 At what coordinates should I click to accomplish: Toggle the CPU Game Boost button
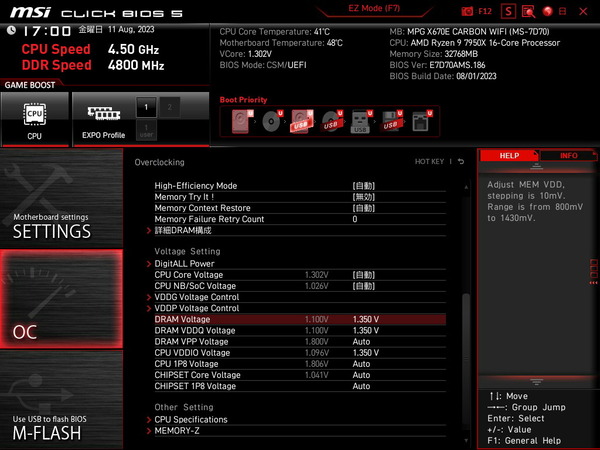click(x=35, y=119)
